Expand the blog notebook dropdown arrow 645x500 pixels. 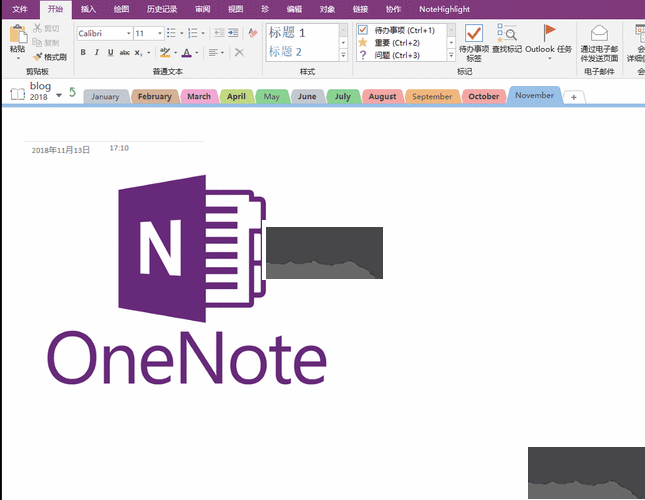point(59,95)
